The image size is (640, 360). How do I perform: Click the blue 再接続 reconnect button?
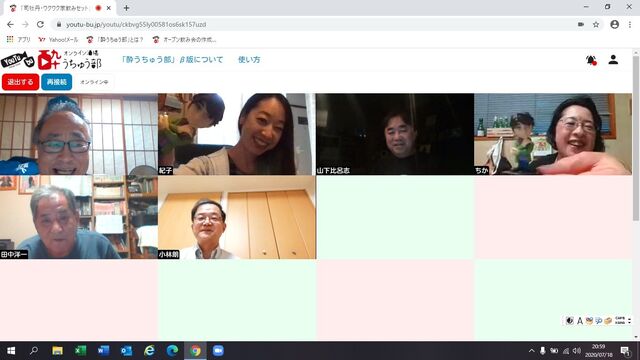[57, 82]
